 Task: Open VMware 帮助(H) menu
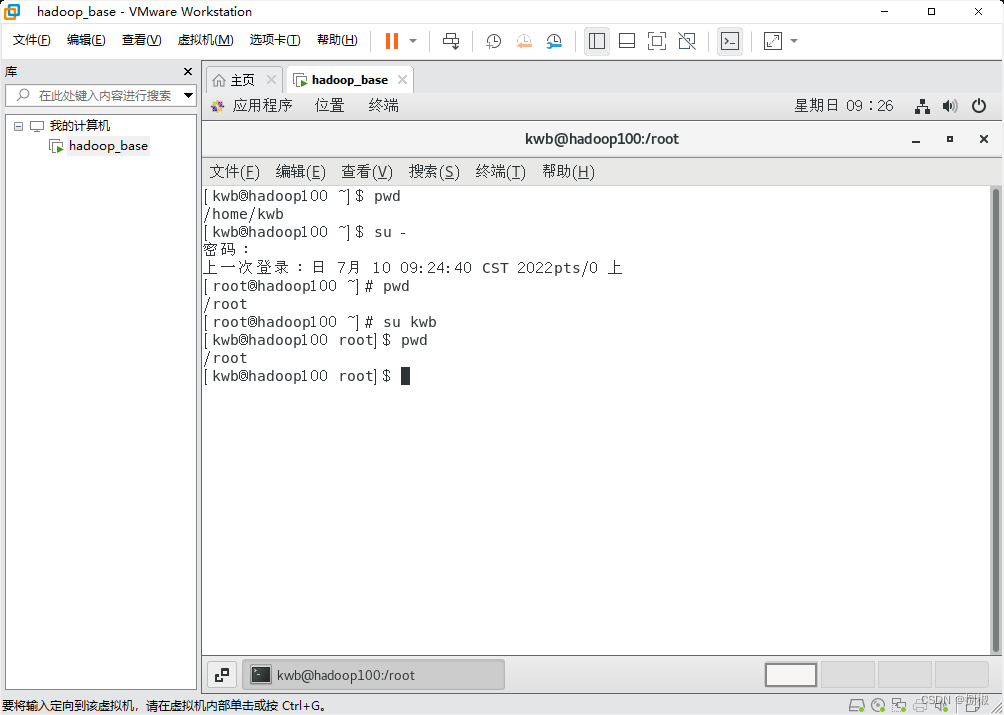click(337, 40)
